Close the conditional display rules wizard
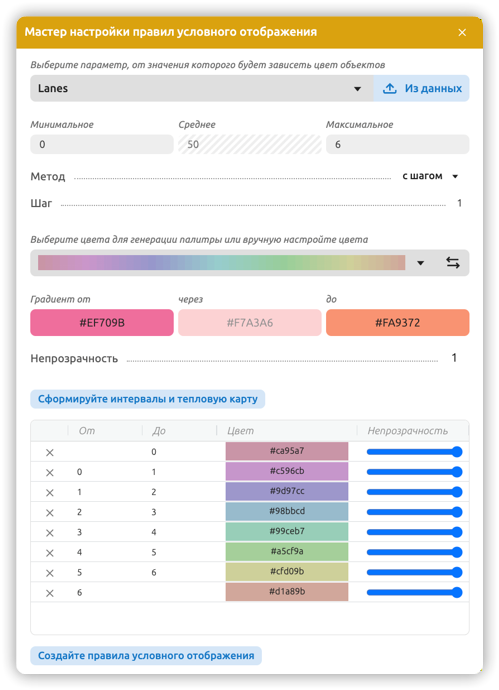This screenshot has height=690, width=499. (462, 33)
